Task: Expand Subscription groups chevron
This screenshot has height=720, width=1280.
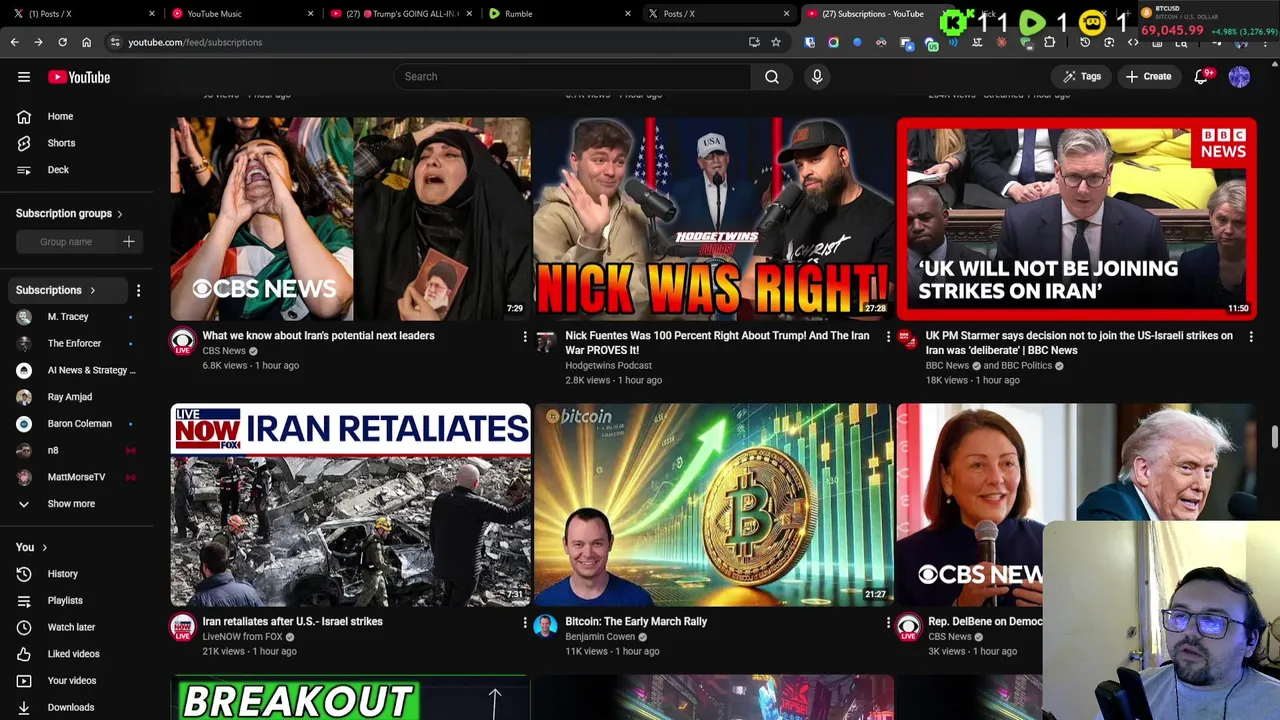Action: (120, 214)
